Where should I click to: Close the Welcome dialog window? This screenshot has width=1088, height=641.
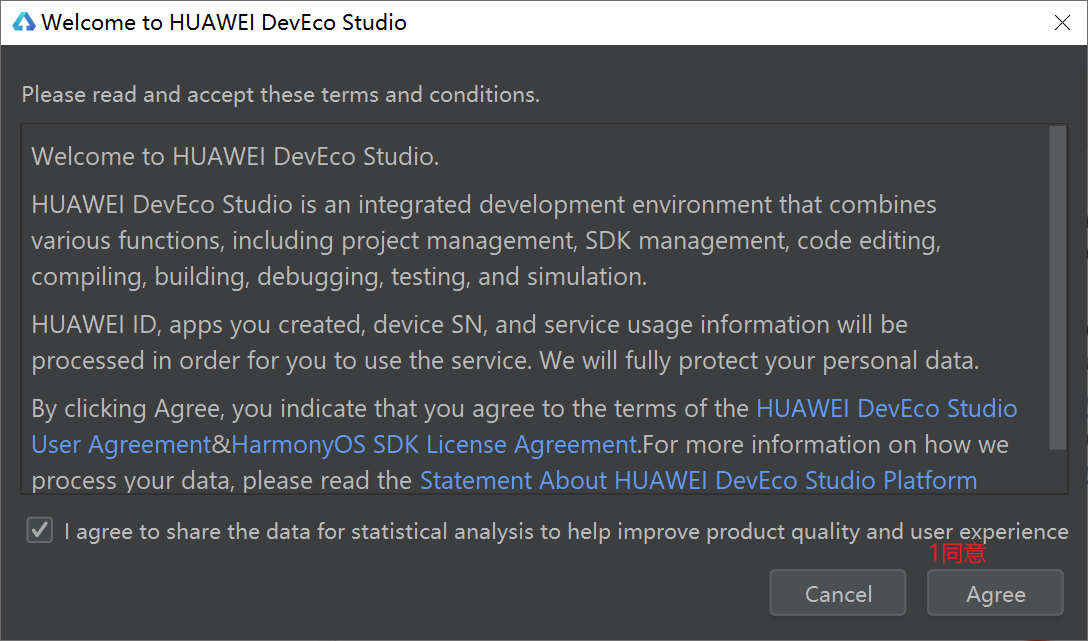1062,23
